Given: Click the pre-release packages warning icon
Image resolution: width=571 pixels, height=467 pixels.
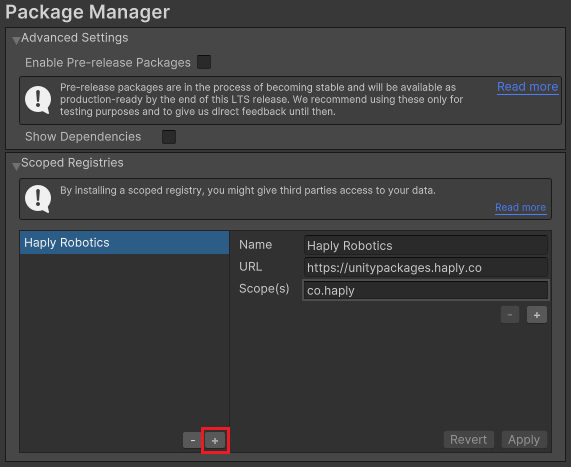Looking at the screenshot, I should [38, 100].
